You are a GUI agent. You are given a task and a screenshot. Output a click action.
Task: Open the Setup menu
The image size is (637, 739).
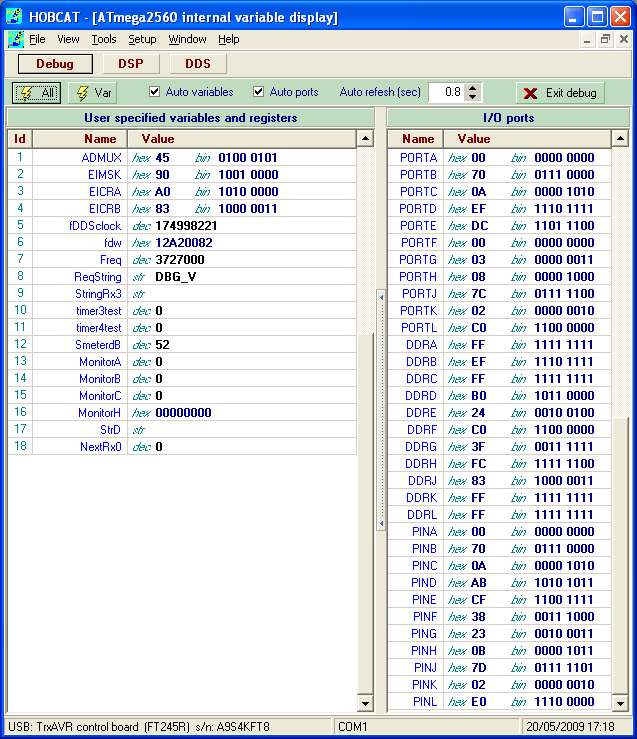point(142,39)
